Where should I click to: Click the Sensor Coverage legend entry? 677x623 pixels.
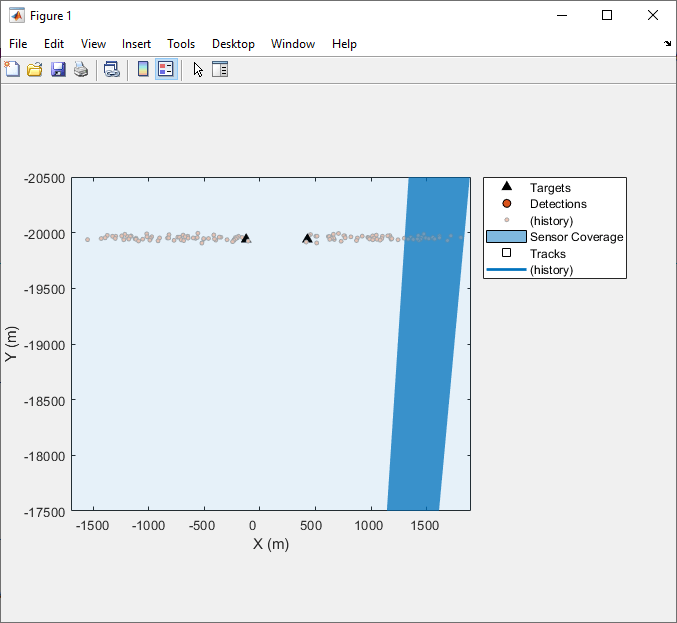576,237
